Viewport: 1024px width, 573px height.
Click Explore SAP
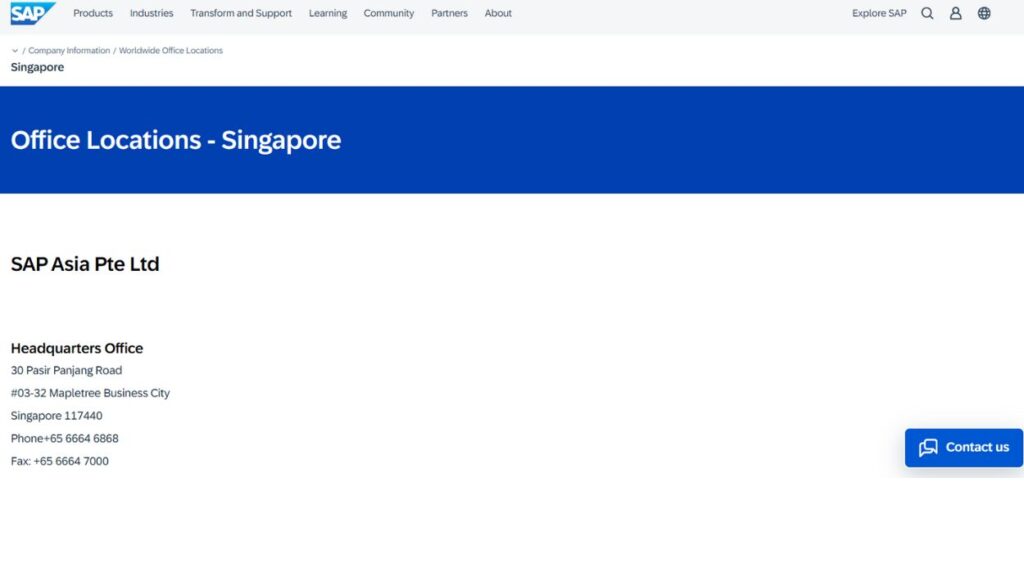(x=879, y=13)
